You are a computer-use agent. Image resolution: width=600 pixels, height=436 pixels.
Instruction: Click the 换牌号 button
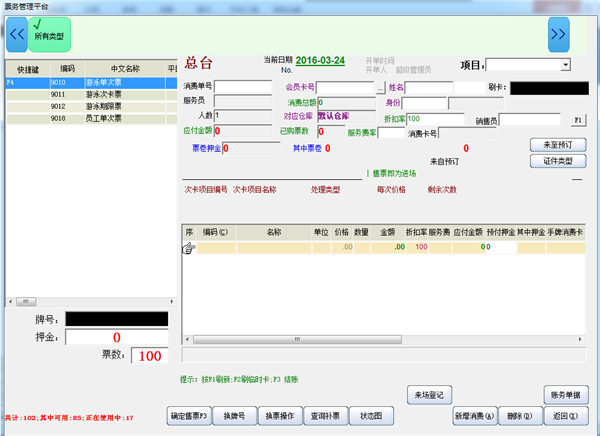coord(234,415)
